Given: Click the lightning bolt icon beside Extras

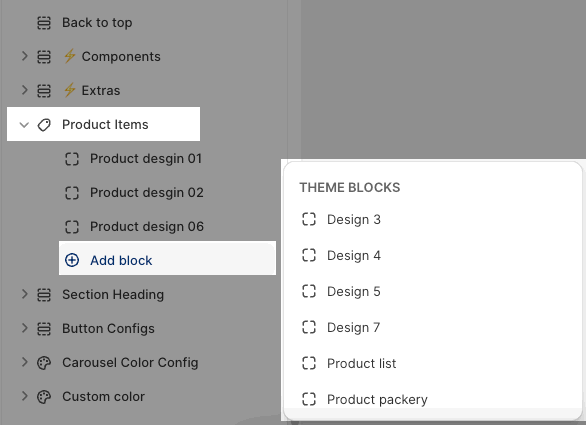Looking at the screenshot, I should coord(70,90).
